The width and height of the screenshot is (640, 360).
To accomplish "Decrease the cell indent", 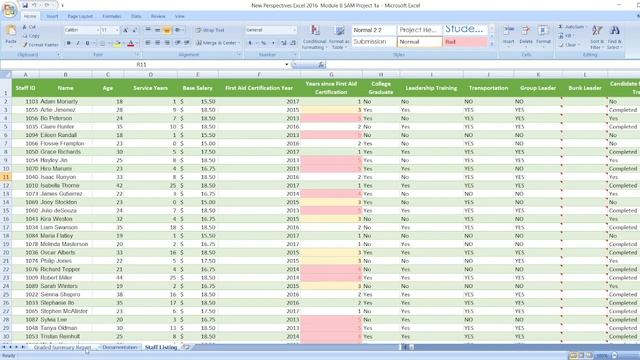I will pos(178,43).
